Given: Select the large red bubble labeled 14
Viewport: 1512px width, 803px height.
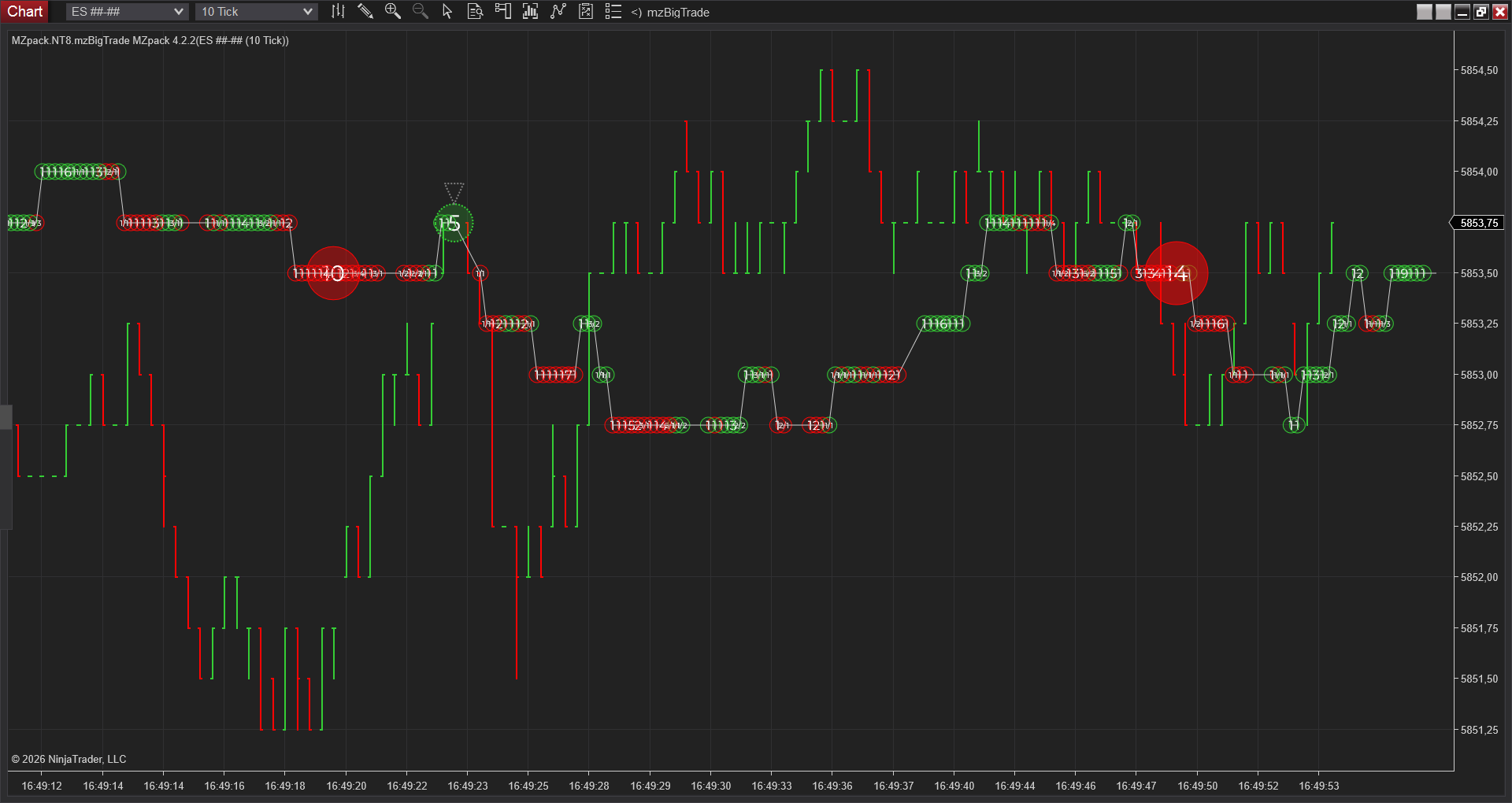Looking at the screenshot, I should tap(1176, 273).
